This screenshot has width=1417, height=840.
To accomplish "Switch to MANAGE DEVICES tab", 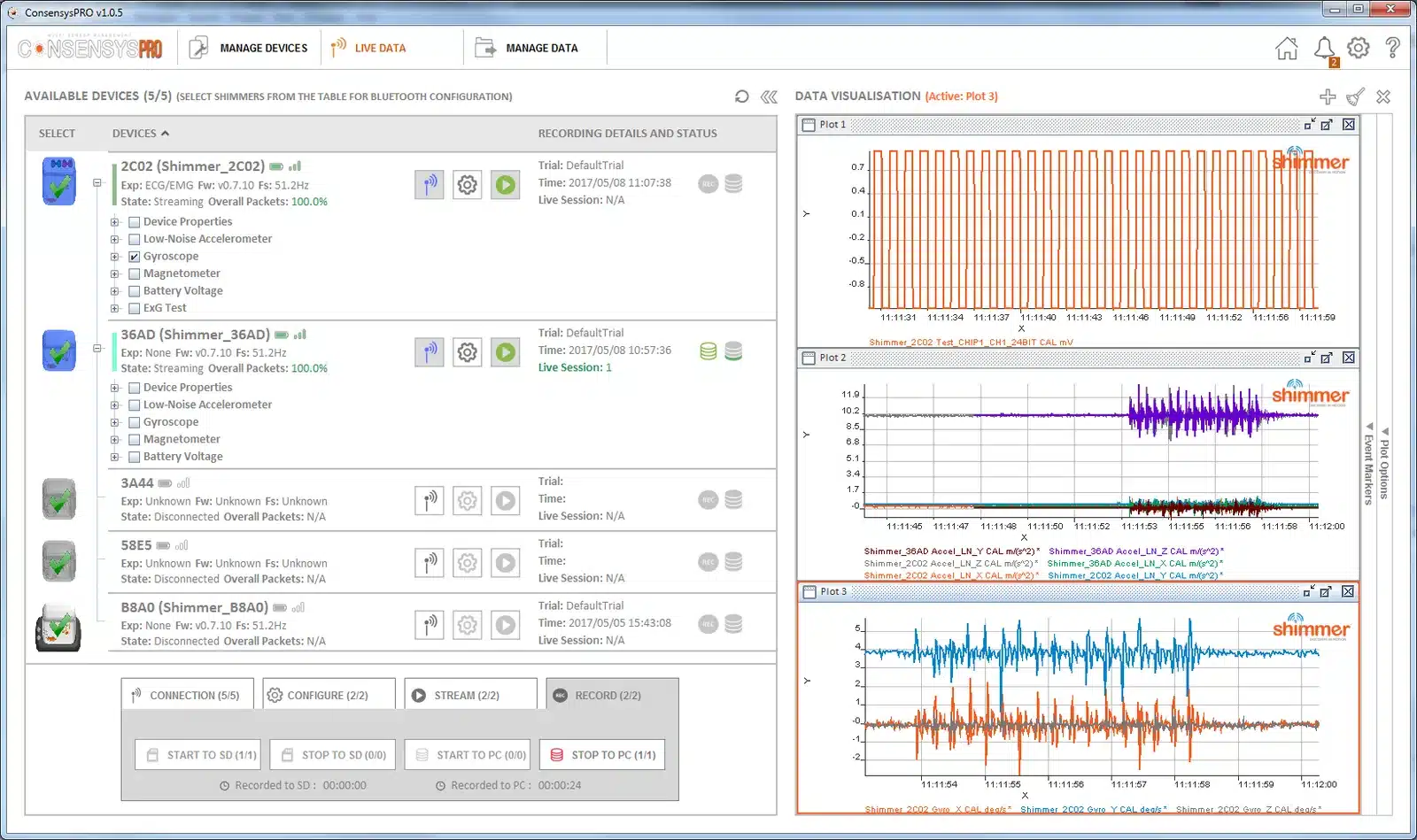I will pos(249,48).
